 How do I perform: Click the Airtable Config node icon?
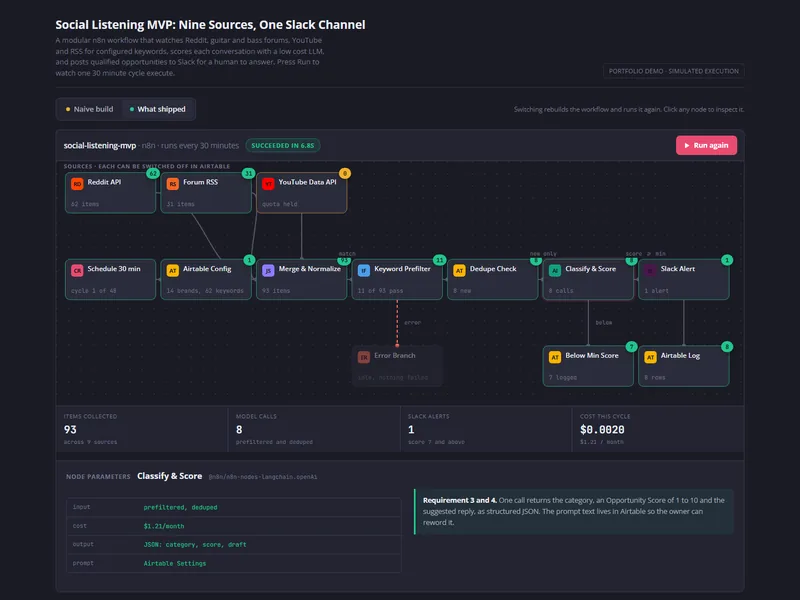[x=172, y=270]
